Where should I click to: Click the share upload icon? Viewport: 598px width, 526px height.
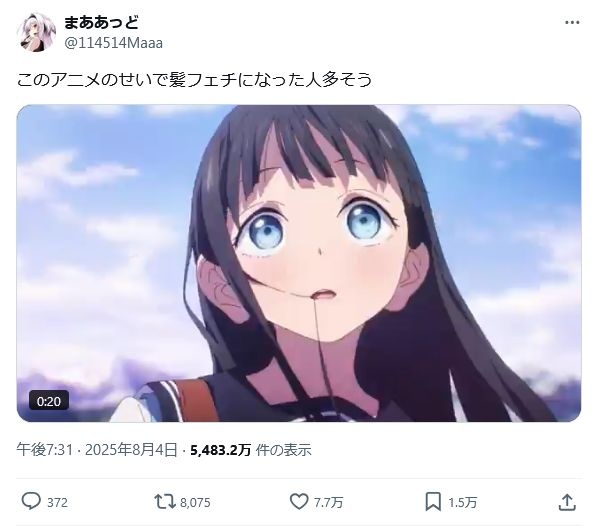[567, 502]
